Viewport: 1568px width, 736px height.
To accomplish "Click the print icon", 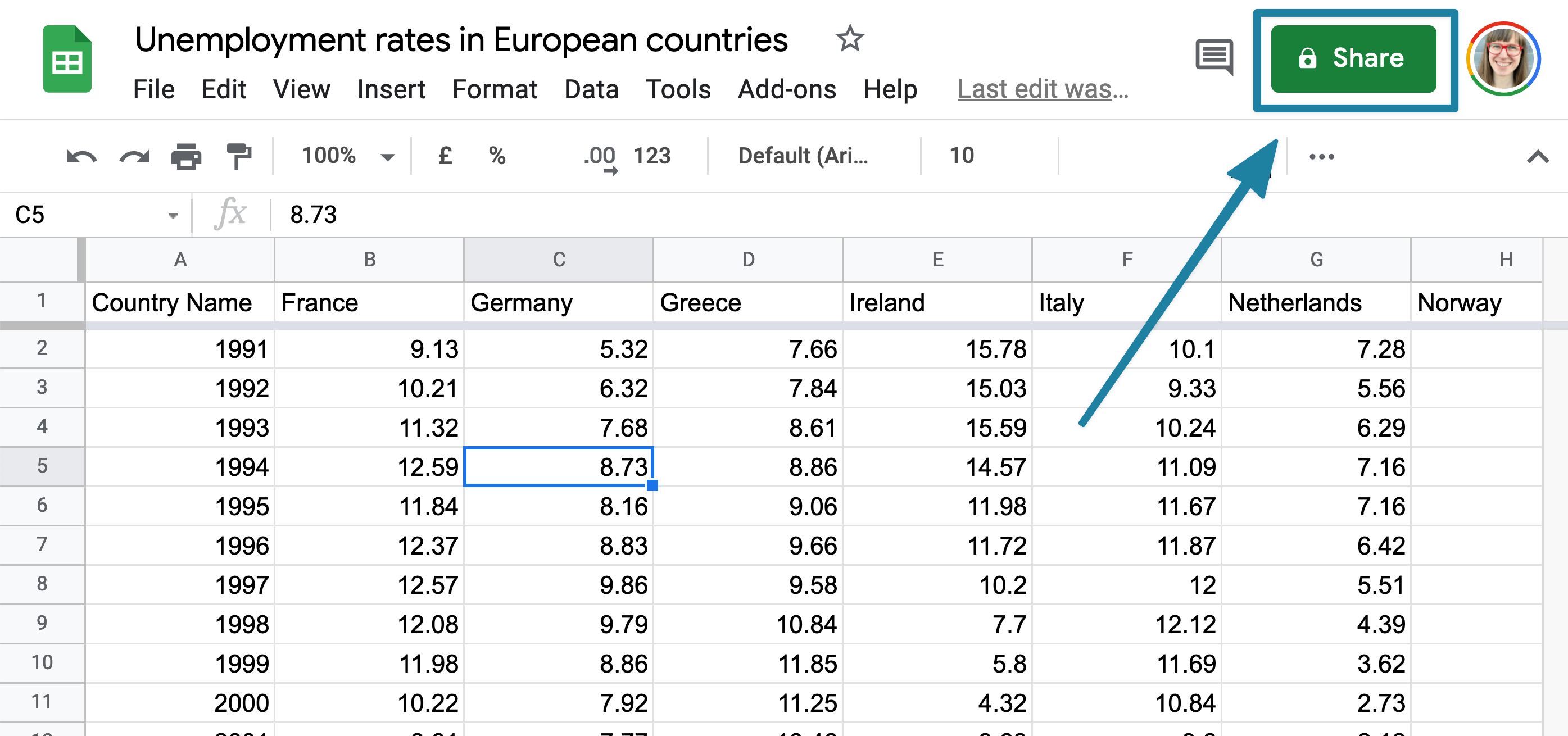I will pos(186,157).
